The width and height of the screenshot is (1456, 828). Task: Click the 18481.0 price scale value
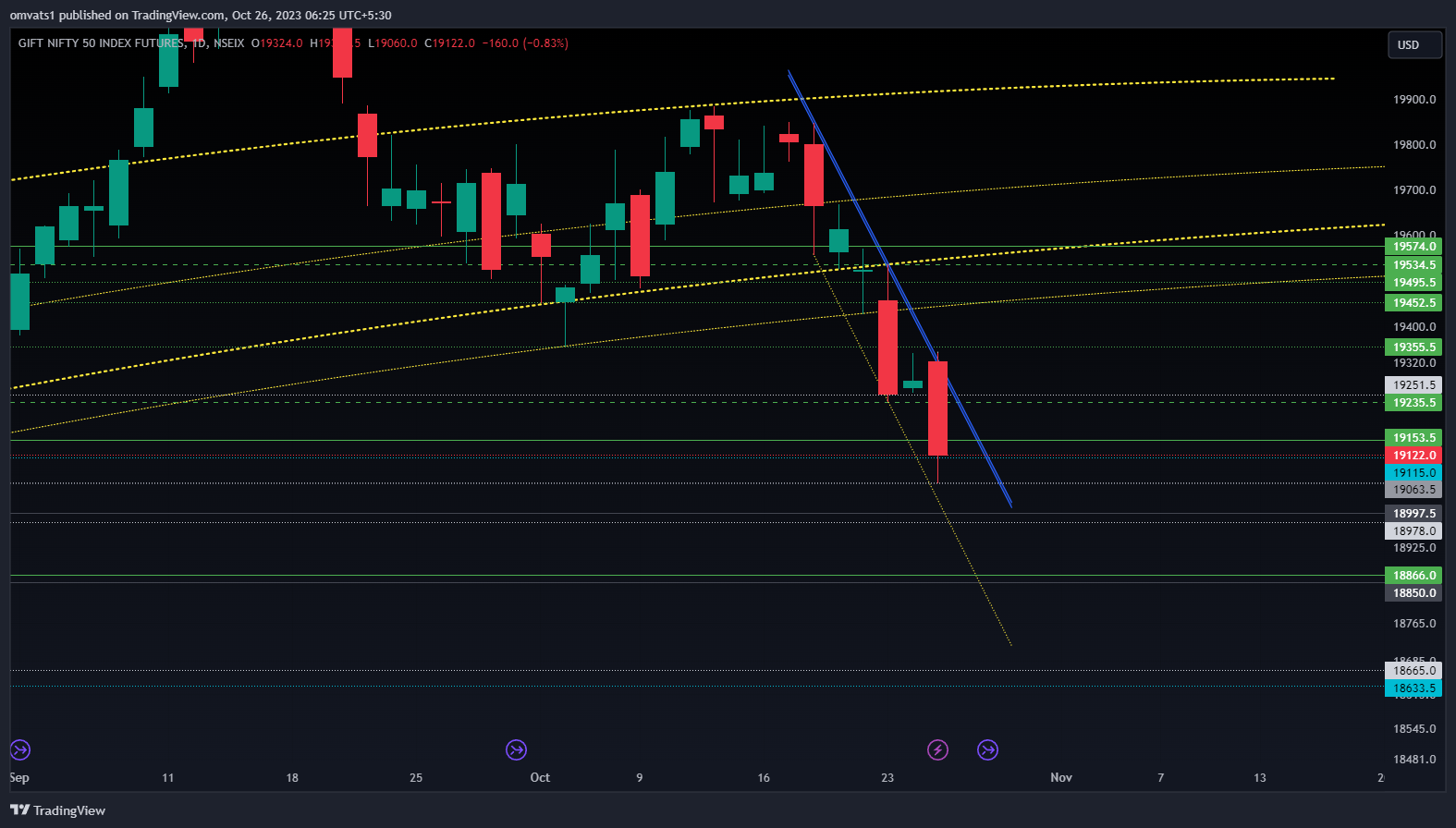1414,760
